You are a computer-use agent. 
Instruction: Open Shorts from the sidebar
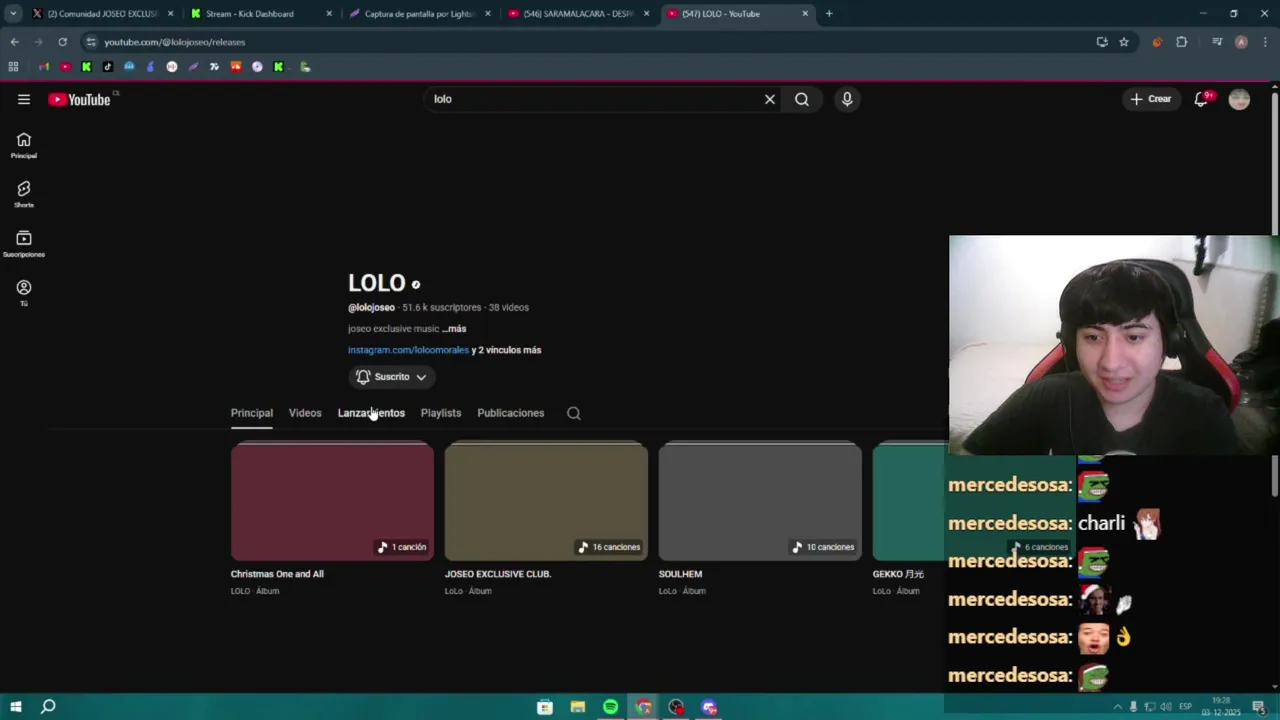pos(24,195)
